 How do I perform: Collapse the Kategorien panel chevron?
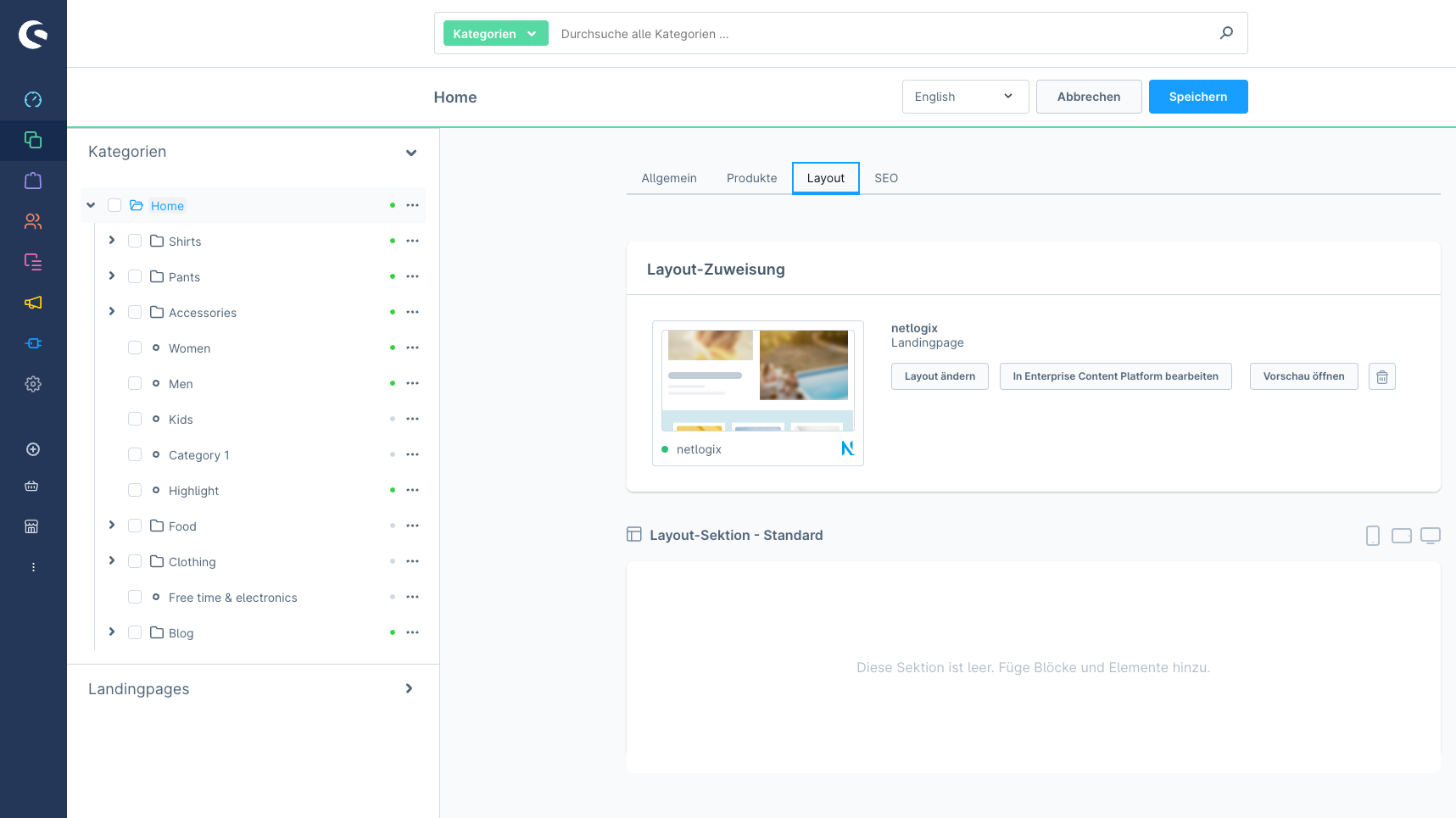(x=411, y=153)
